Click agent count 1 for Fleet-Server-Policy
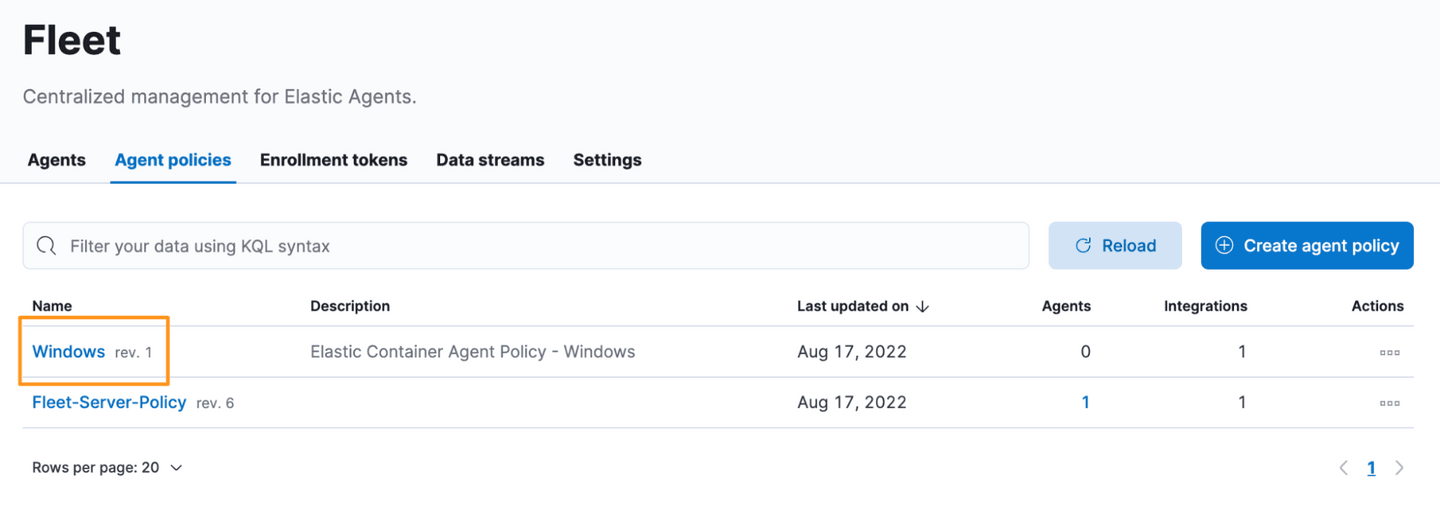 [x=1085, y=403]
